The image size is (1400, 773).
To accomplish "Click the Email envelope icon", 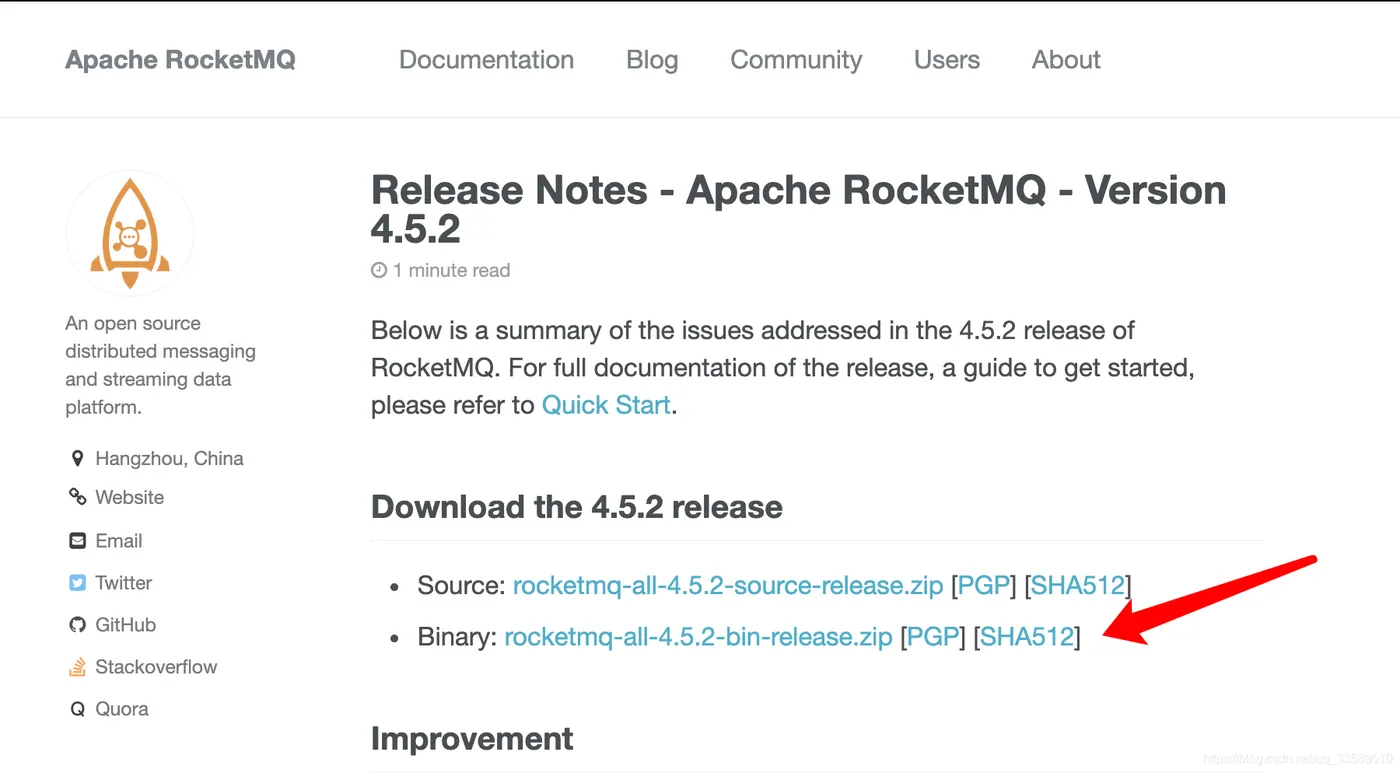I will [77, 541].
